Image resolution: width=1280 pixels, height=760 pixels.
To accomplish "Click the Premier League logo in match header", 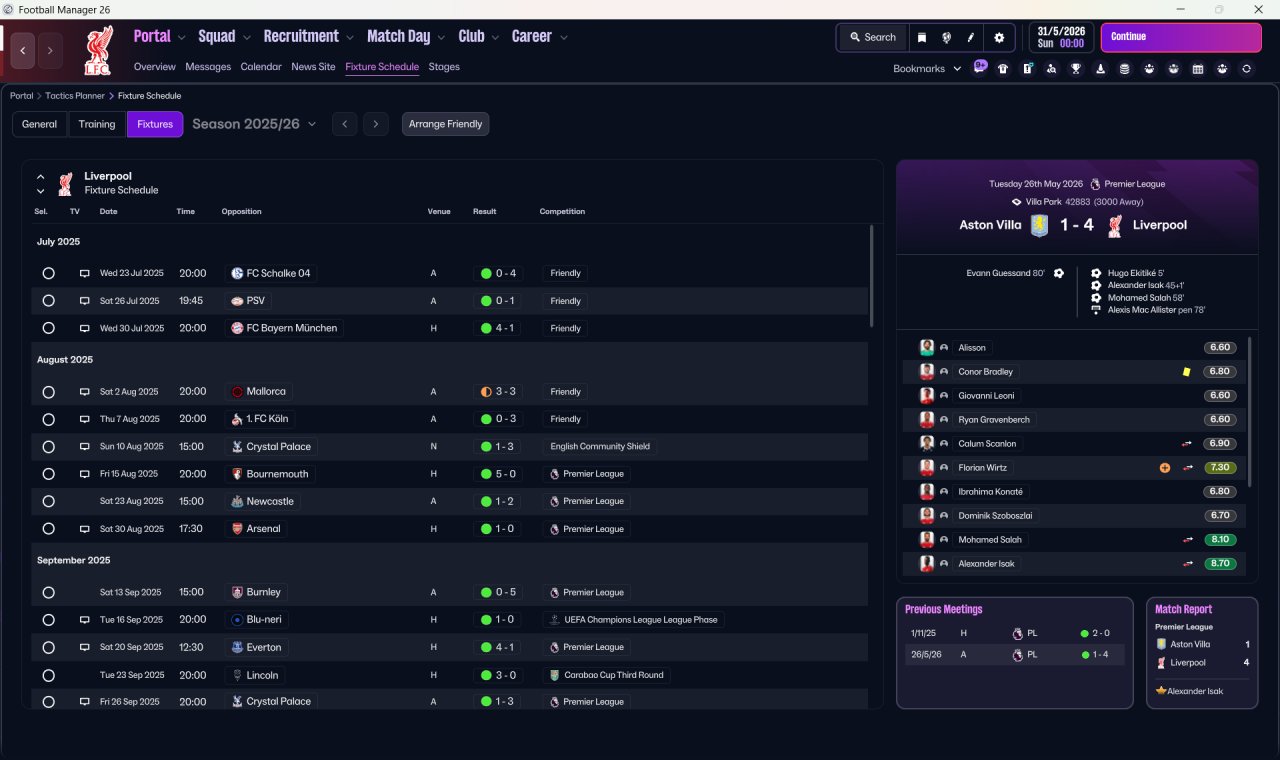I will (1095, 184).
